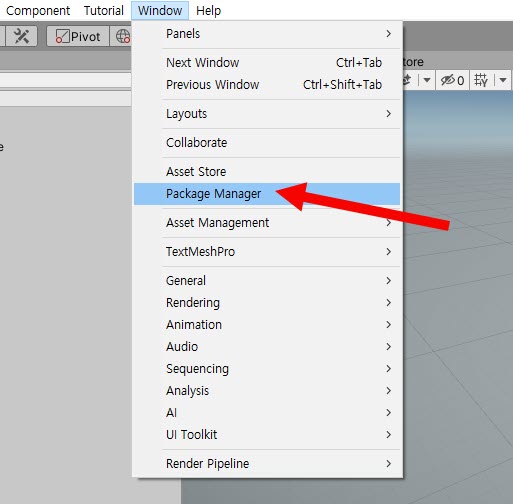Click the Ctrl+Shift+Tab shortcut label
The image size is (513, 504).
pyautogui.click(x=342, y=85)
